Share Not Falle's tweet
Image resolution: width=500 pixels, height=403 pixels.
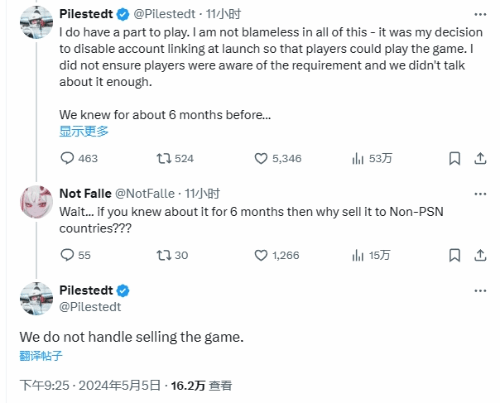480,255
